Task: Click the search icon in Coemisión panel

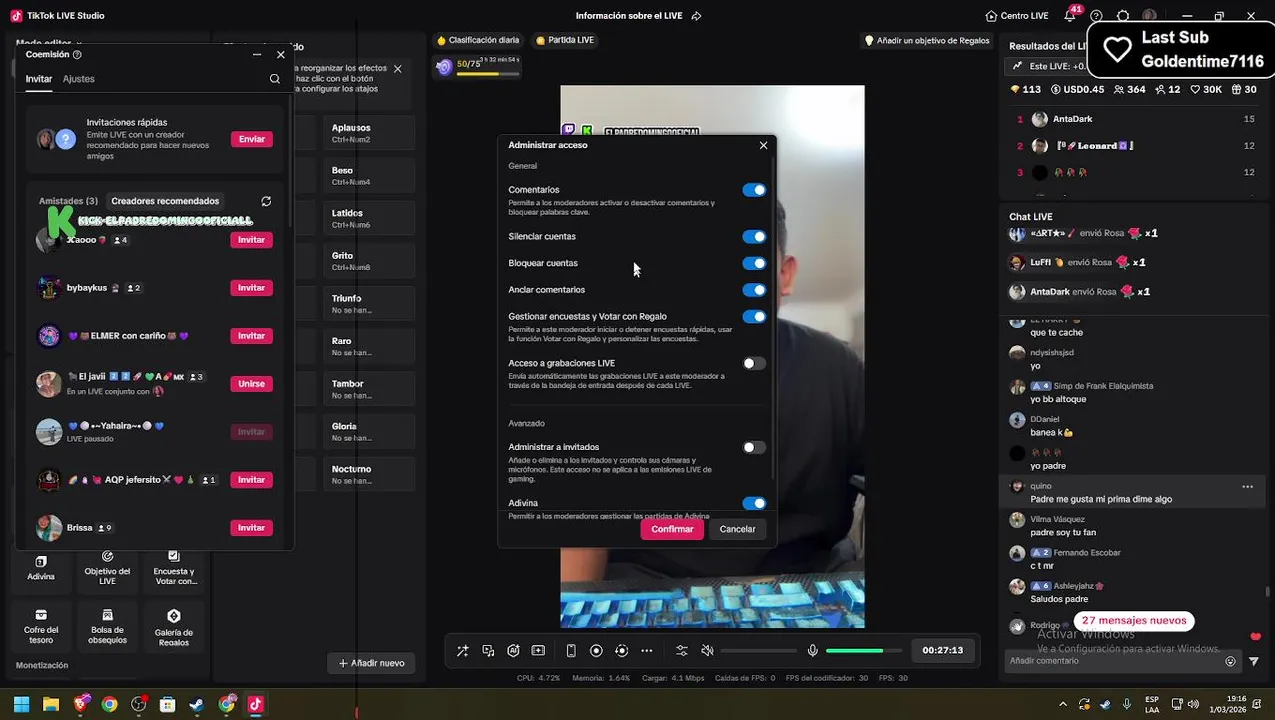Action: 275,79
